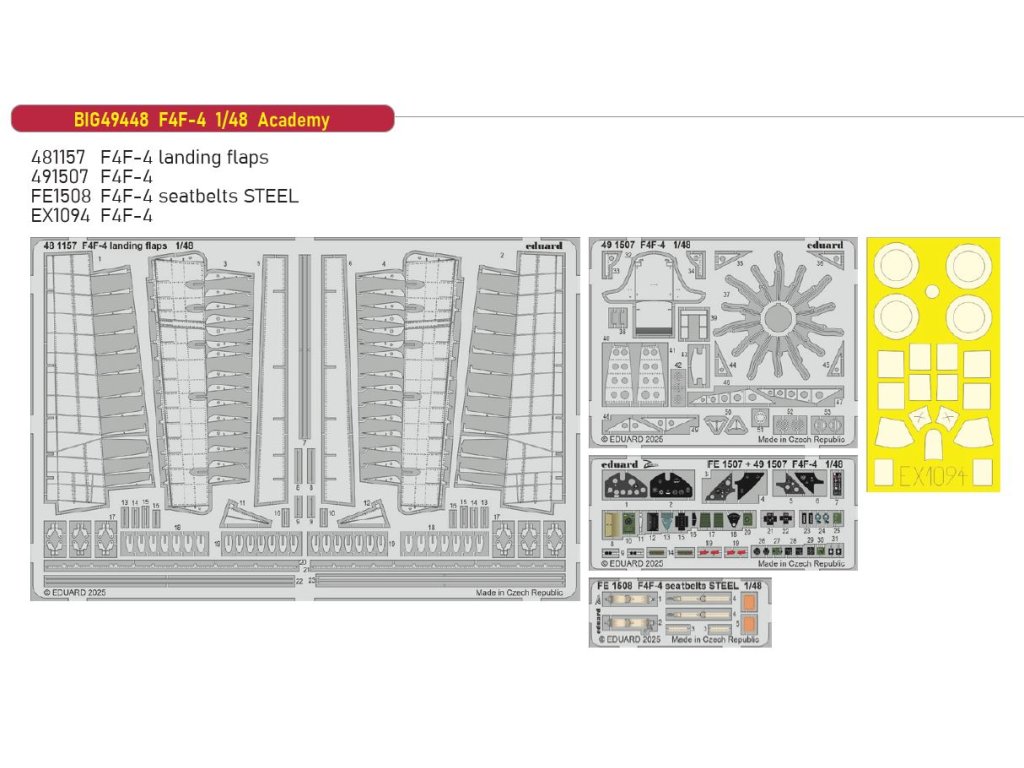Click the '49 1507 F4F-4 1/48' fret title
1024x768 pixels.
tap(645, 244)
